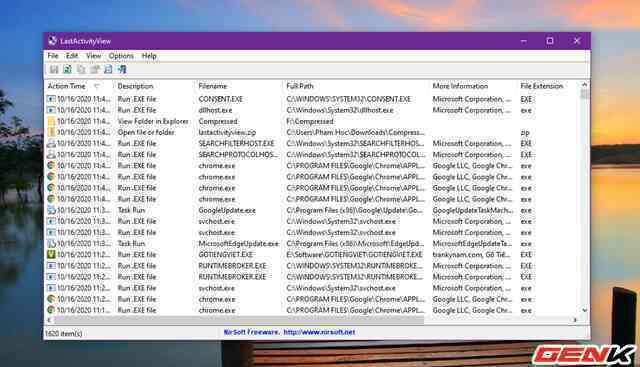Click the task icon of MicrosoftEdgeUpdate.exe row
Image resolution: width=640 pixels, height=367 pixels.
[51, 243]
